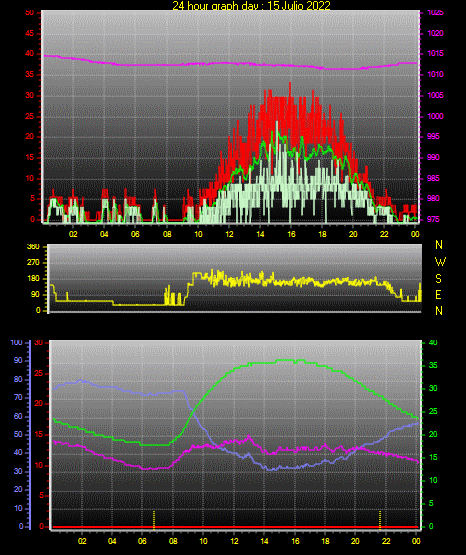Click the 180 wind direction axis label
Viewport: 466px width, 555px height.
click(x=34, y=279)
